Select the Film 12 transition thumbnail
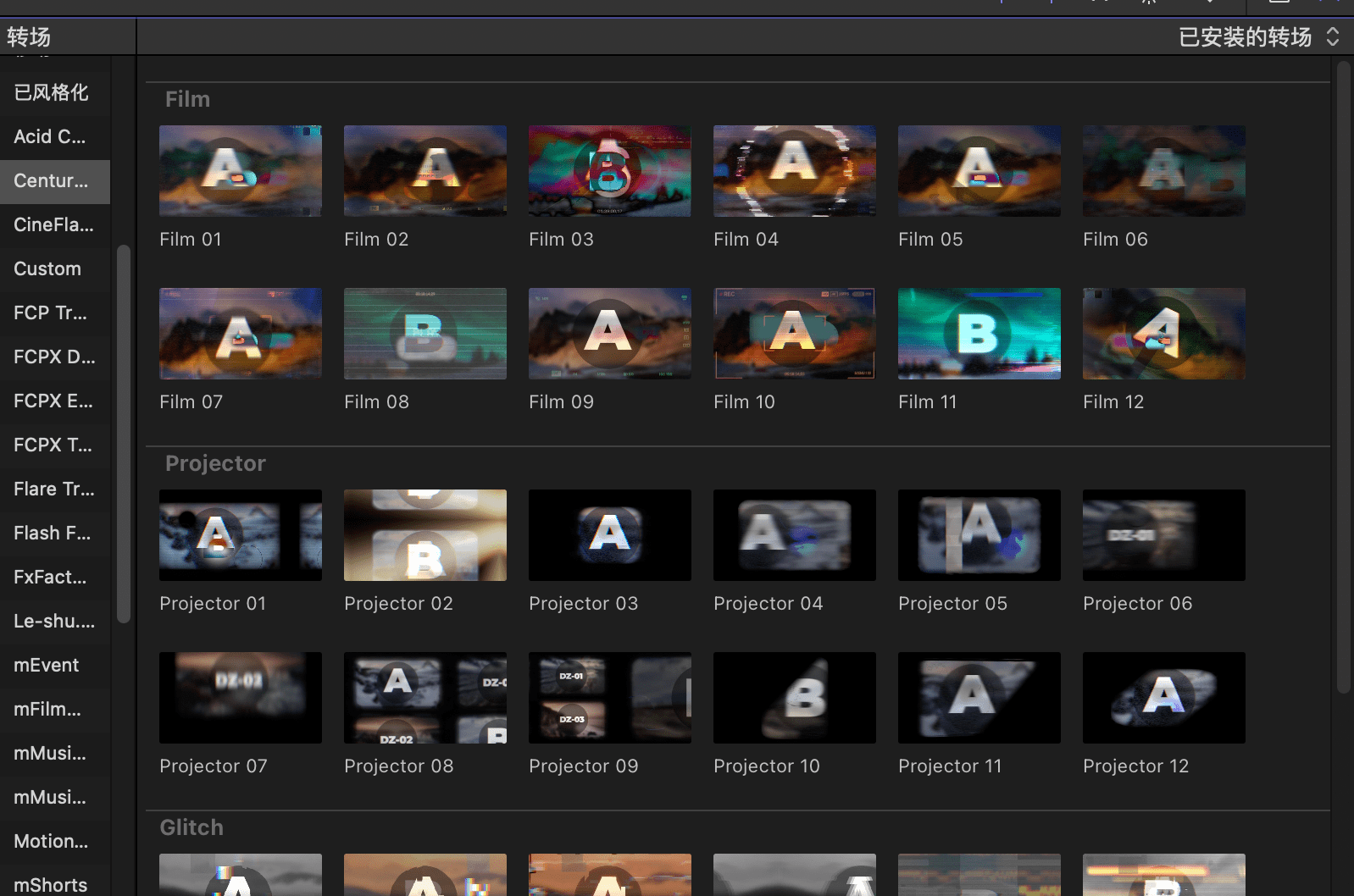 1164,334
